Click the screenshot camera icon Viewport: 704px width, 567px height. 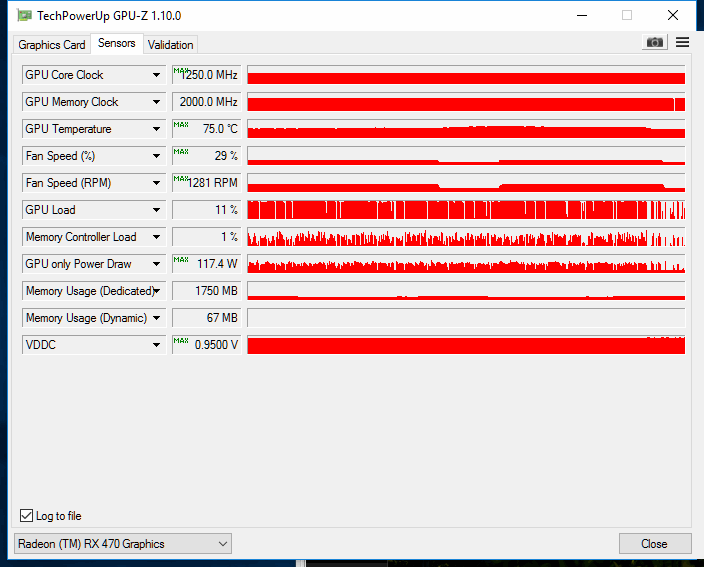coord(654,42)
